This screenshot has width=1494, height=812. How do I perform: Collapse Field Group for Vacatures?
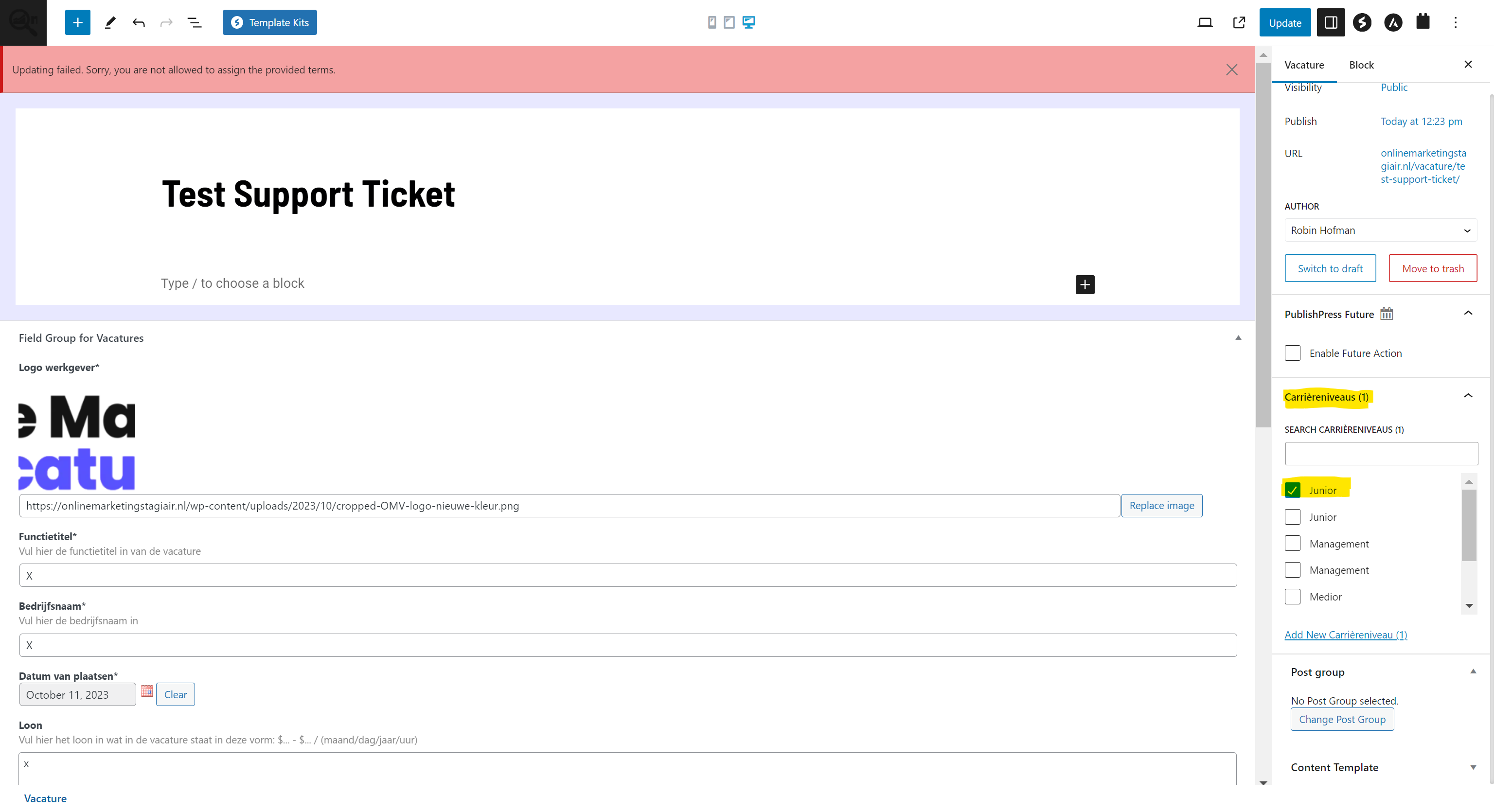point(1238,337)
